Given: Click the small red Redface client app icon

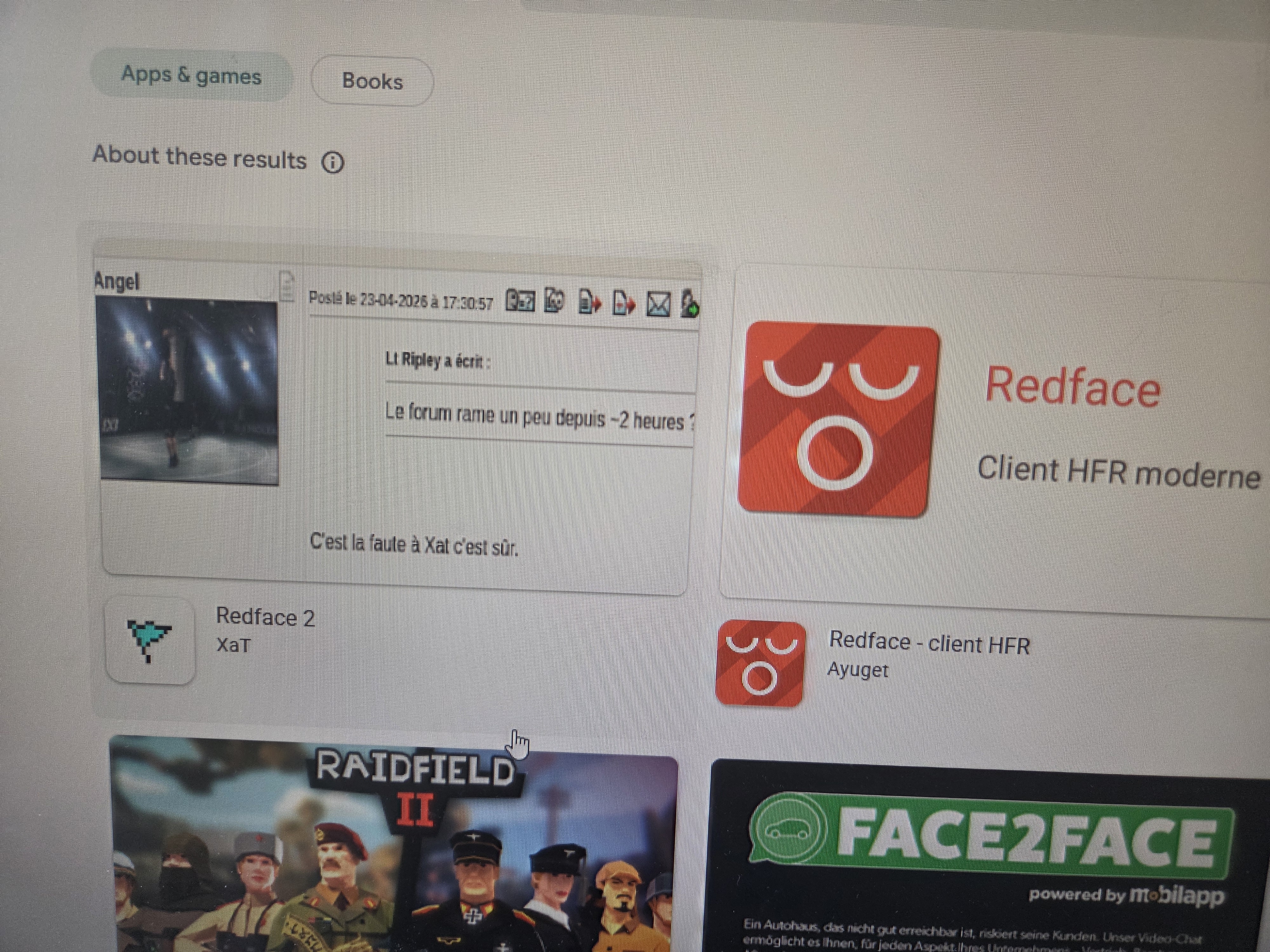Looking at the screenshot, I should pos(761,663).
